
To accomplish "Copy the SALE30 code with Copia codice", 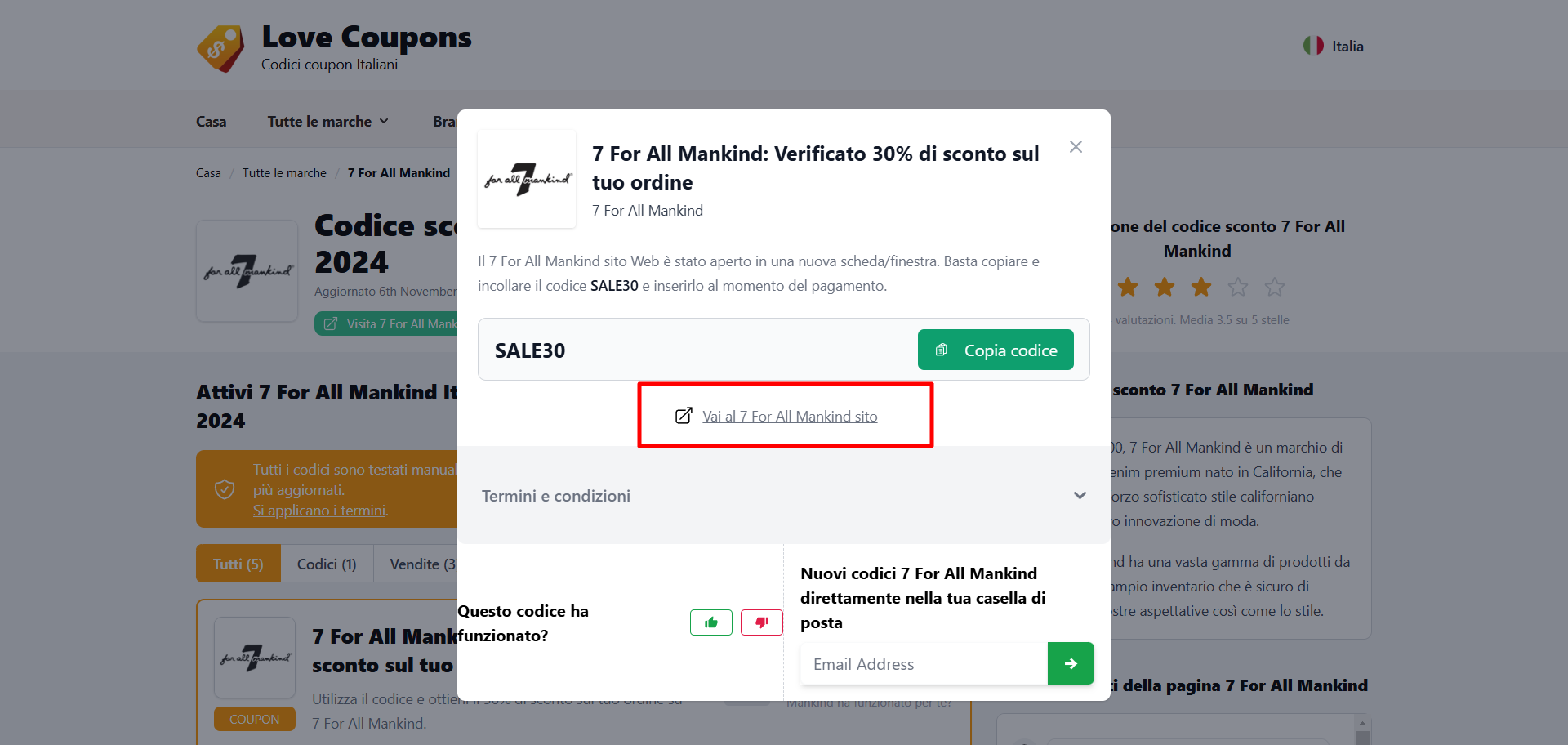I will [996, 350].
